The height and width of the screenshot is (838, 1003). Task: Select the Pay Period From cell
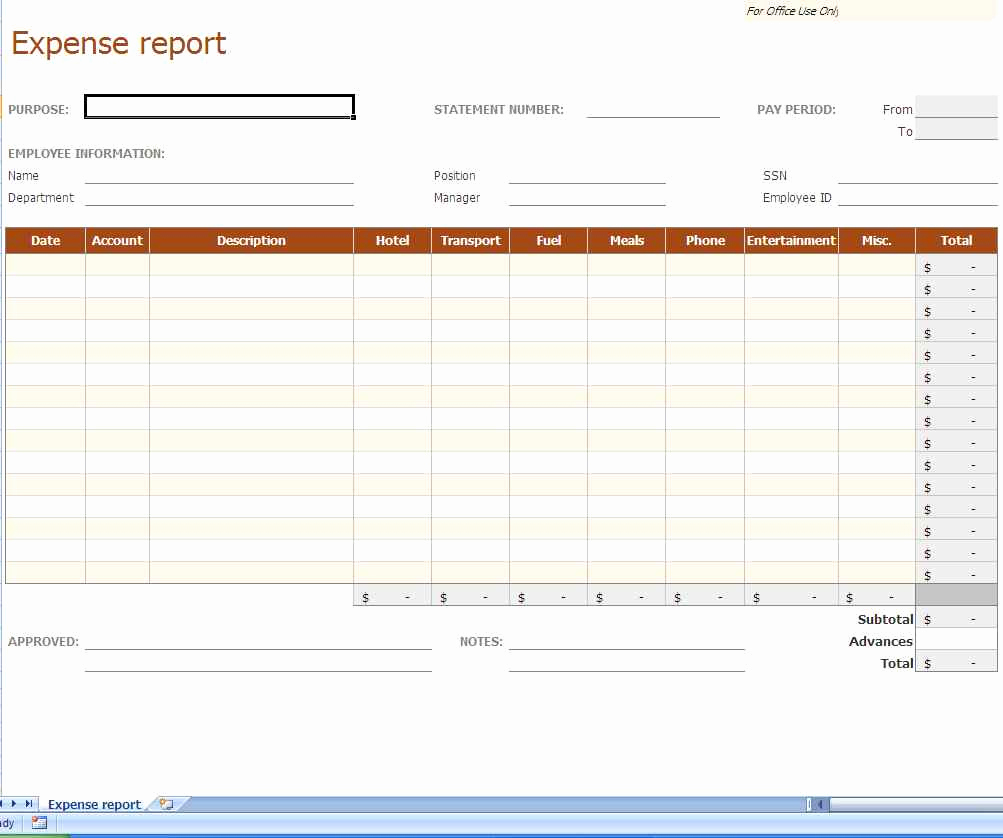pos(955,108)
